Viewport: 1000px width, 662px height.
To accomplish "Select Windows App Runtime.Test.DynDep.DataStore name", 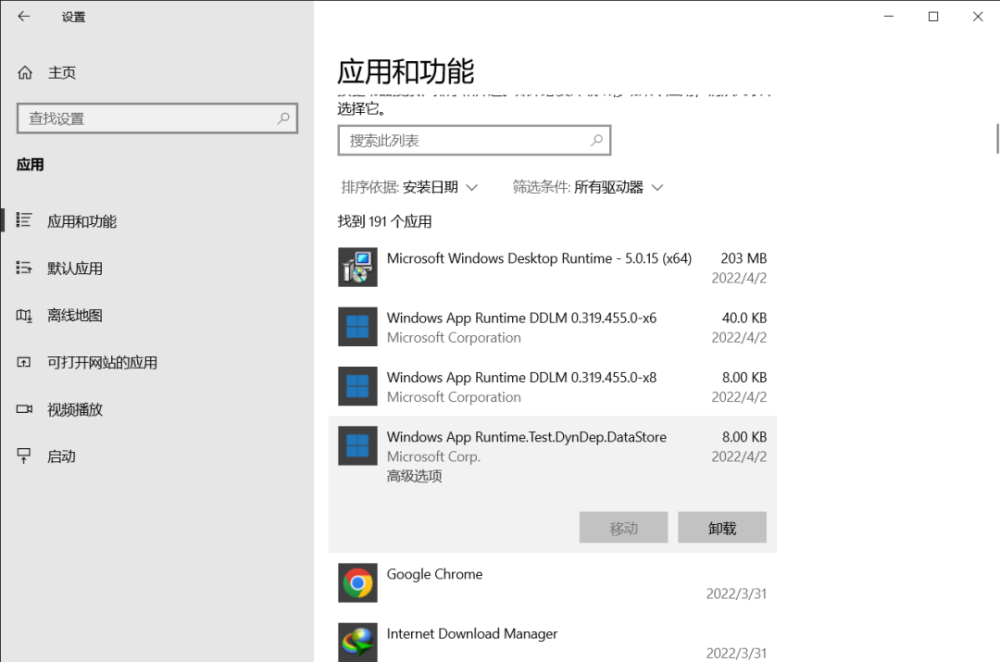I will click(526, 437).
